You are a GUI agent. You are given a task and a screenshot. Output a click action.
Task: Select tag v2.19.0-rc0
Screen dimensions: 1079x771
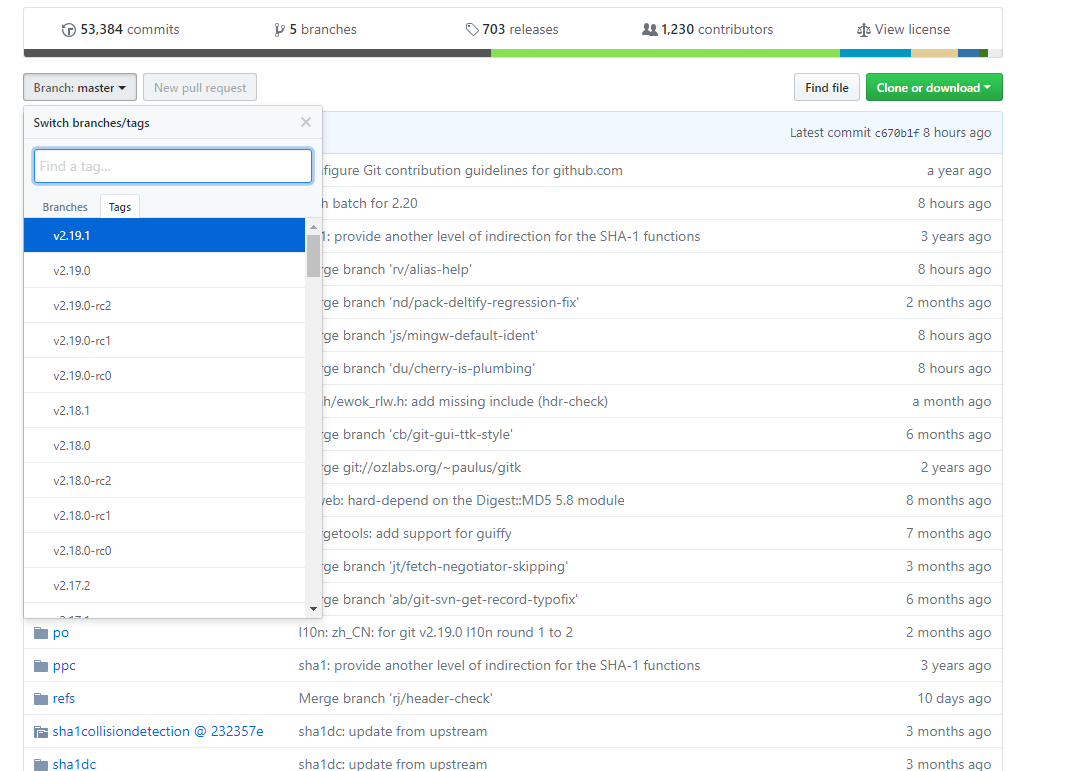coord(164,376)
